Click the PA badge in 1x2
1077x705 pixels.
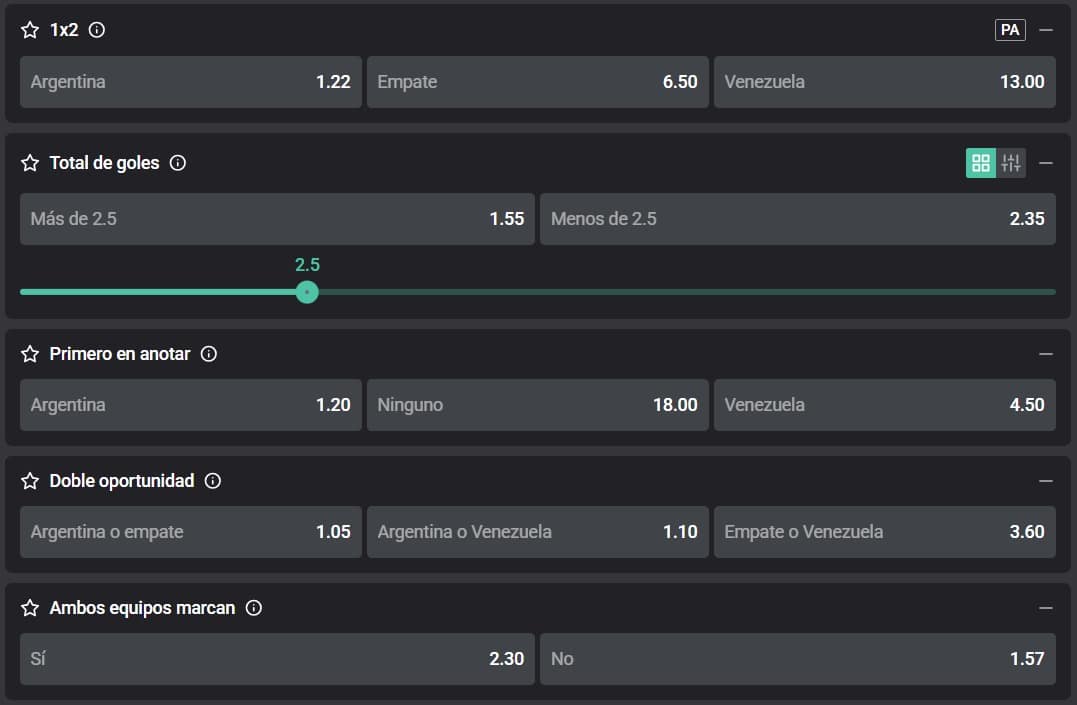pos(1010,30)
